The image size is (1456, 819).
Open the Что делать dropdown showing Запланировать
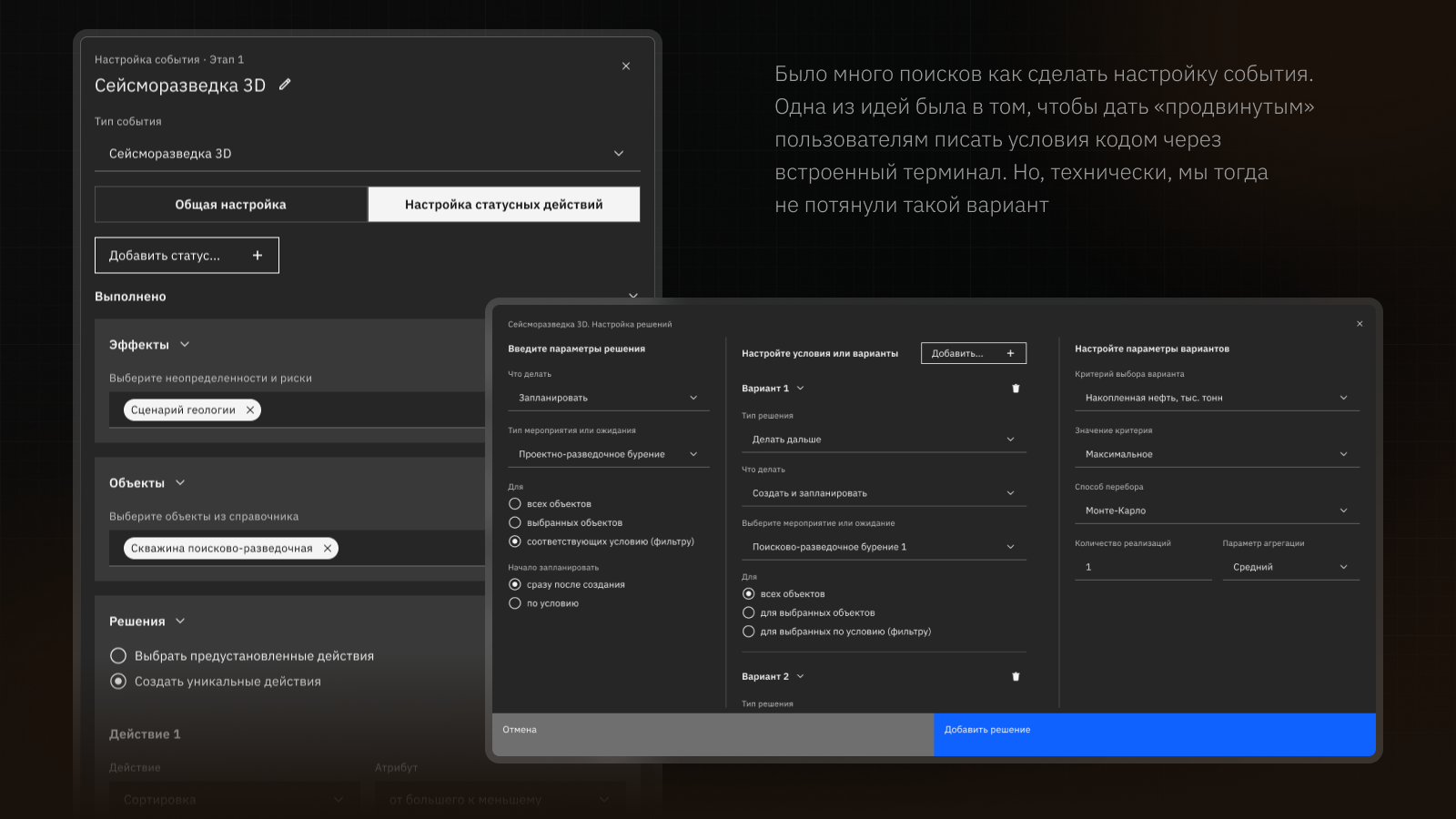(x=609, y=398)
